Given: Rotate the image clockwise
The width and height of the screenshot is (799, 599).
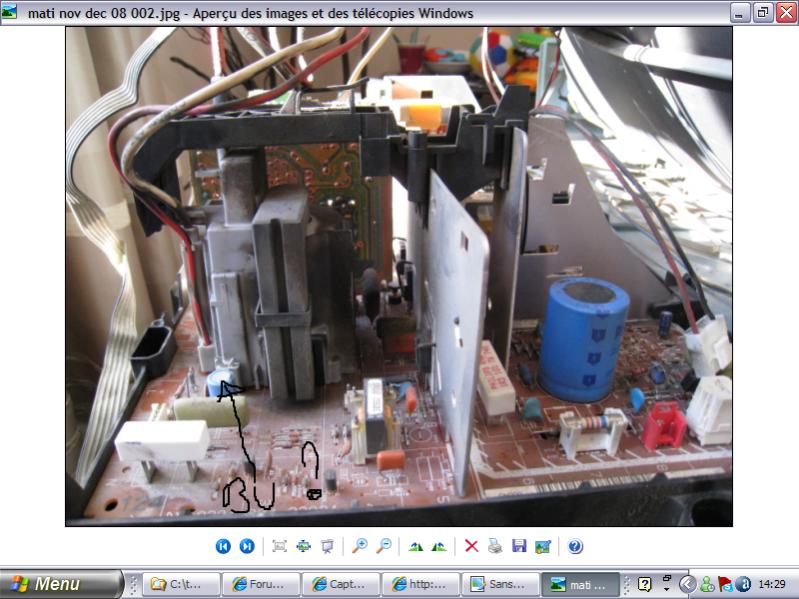Looking at the screenshot, I should [x=416, y=547].
